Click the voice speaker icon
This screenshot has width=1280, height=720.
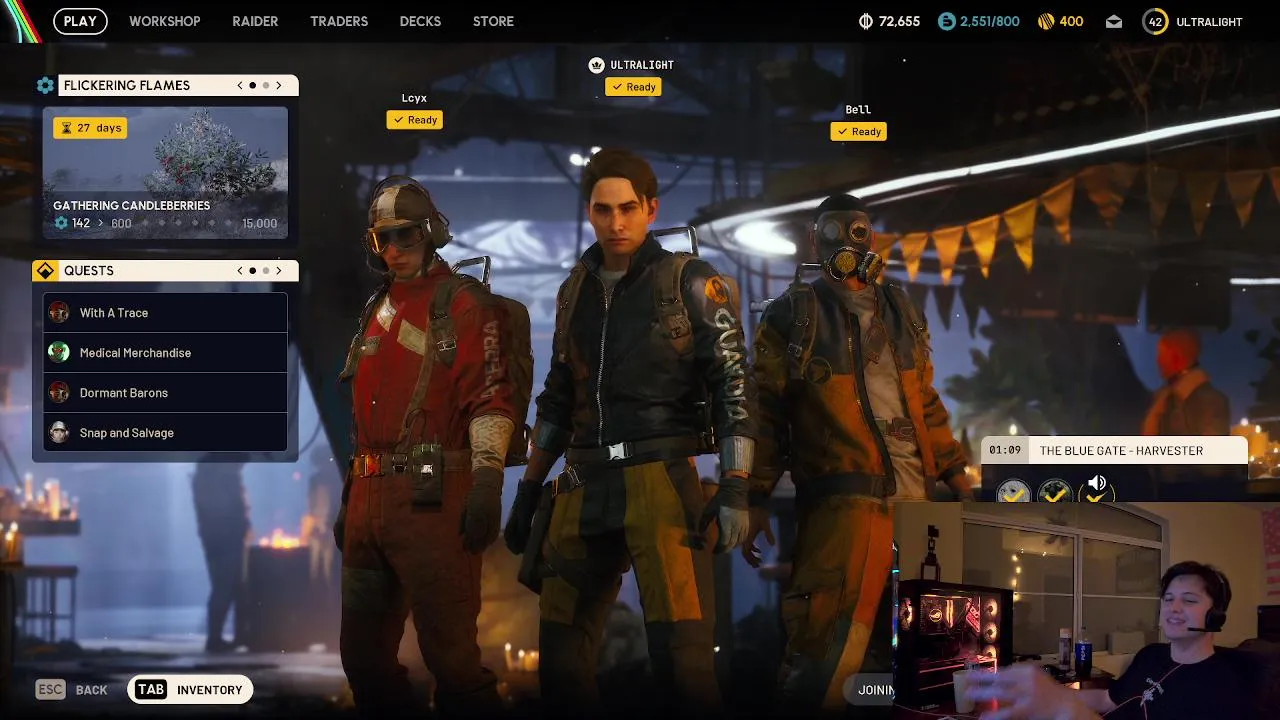tap(1097, 483)
